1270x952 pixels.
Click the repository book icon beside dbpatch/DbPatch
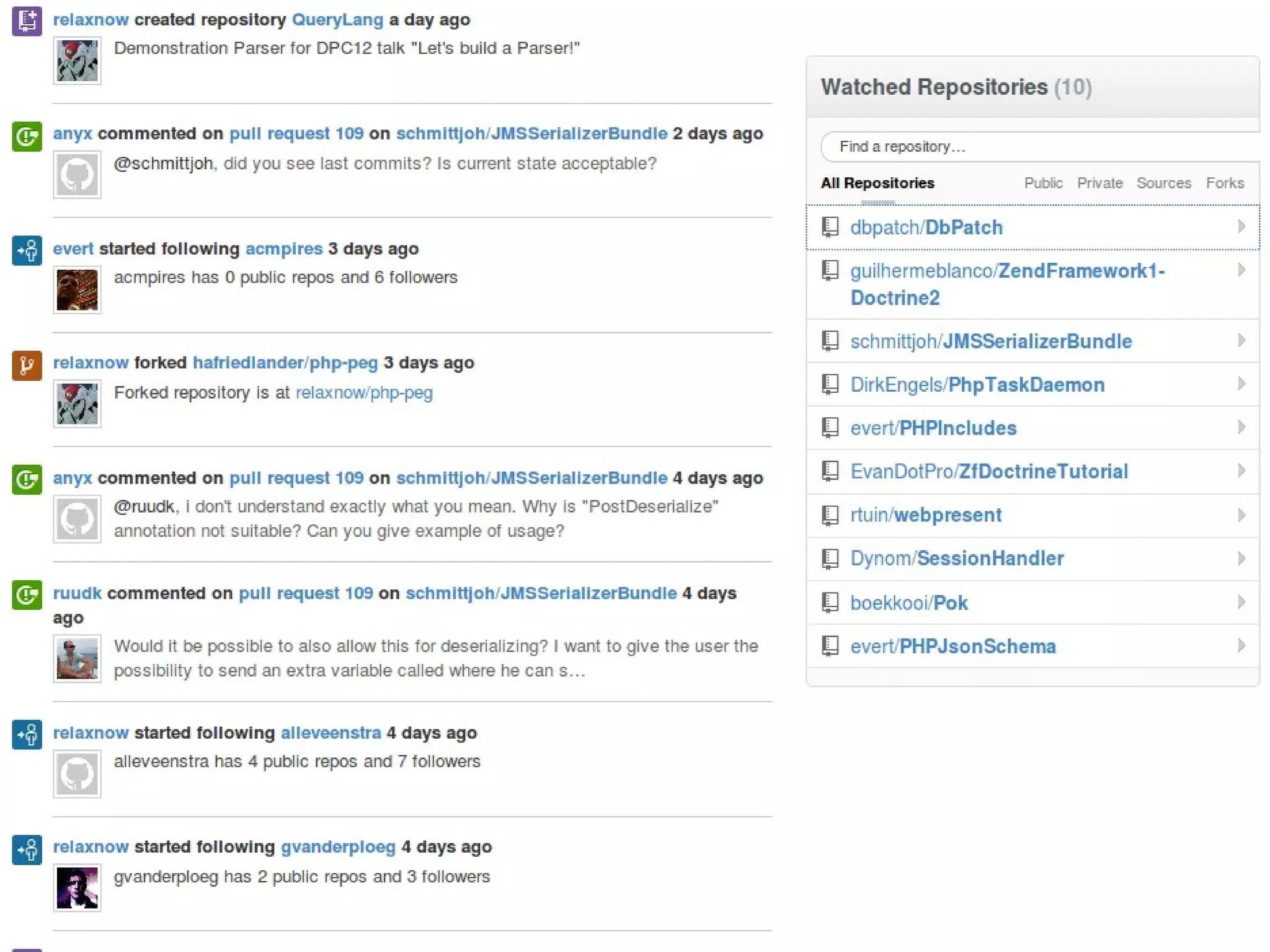[x=830, y=227]
